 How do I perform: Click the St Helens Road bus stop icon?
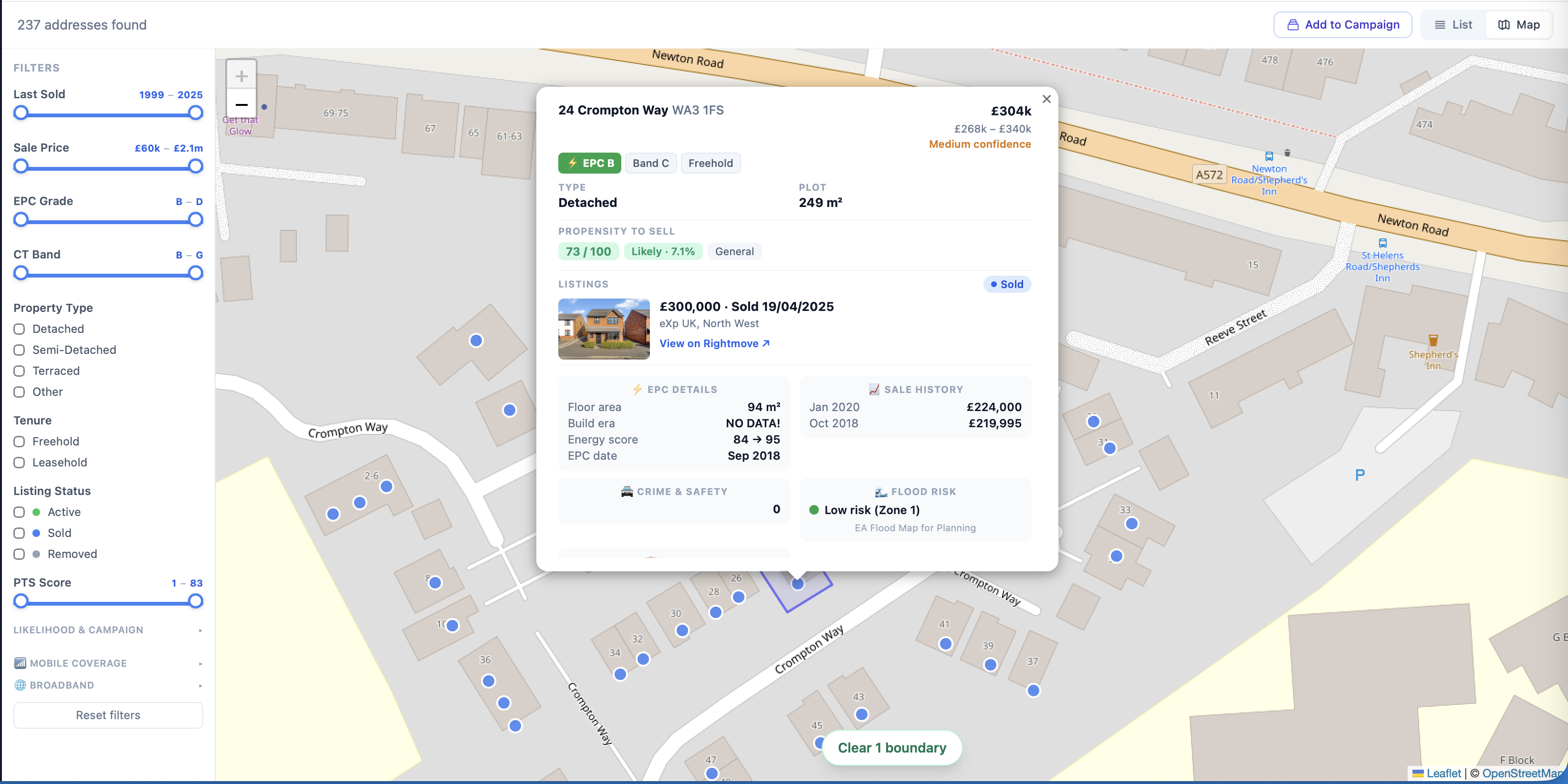(1382, 243)
